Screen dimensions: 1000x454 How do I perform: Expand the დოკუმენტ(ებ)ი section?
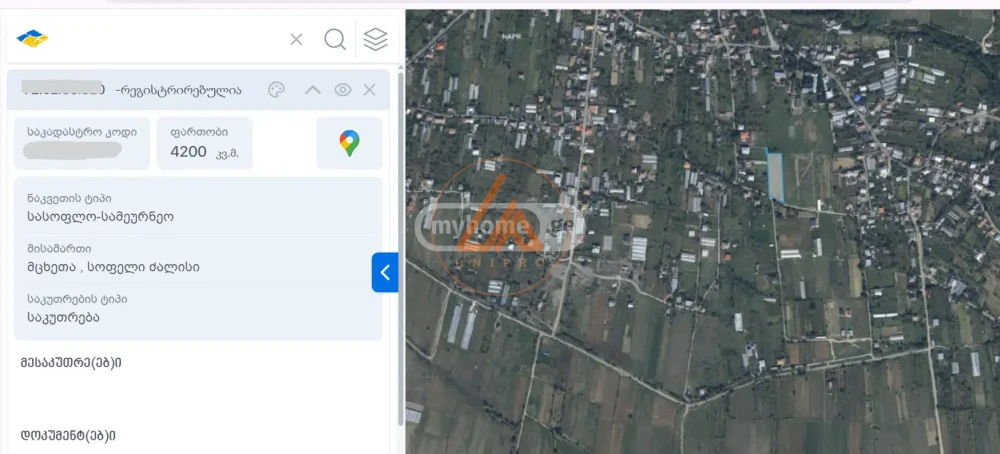coord(68,435)
